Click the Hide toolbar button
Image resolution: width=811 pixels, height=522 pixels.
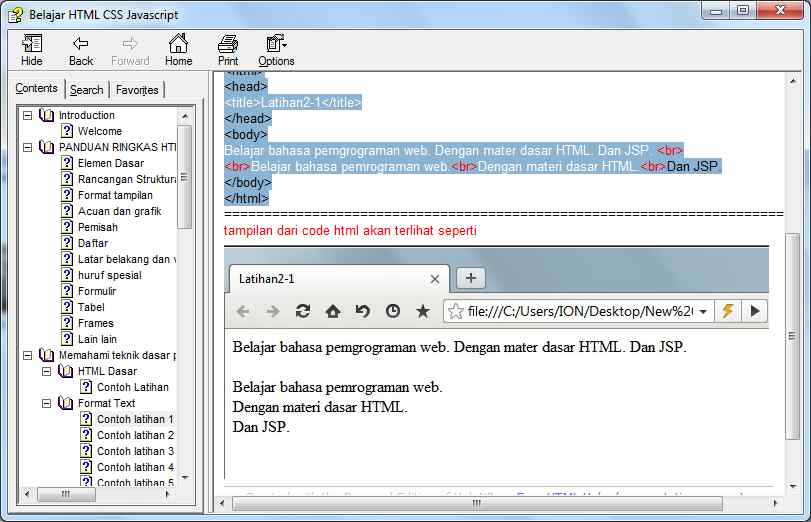tap(32, 50)
